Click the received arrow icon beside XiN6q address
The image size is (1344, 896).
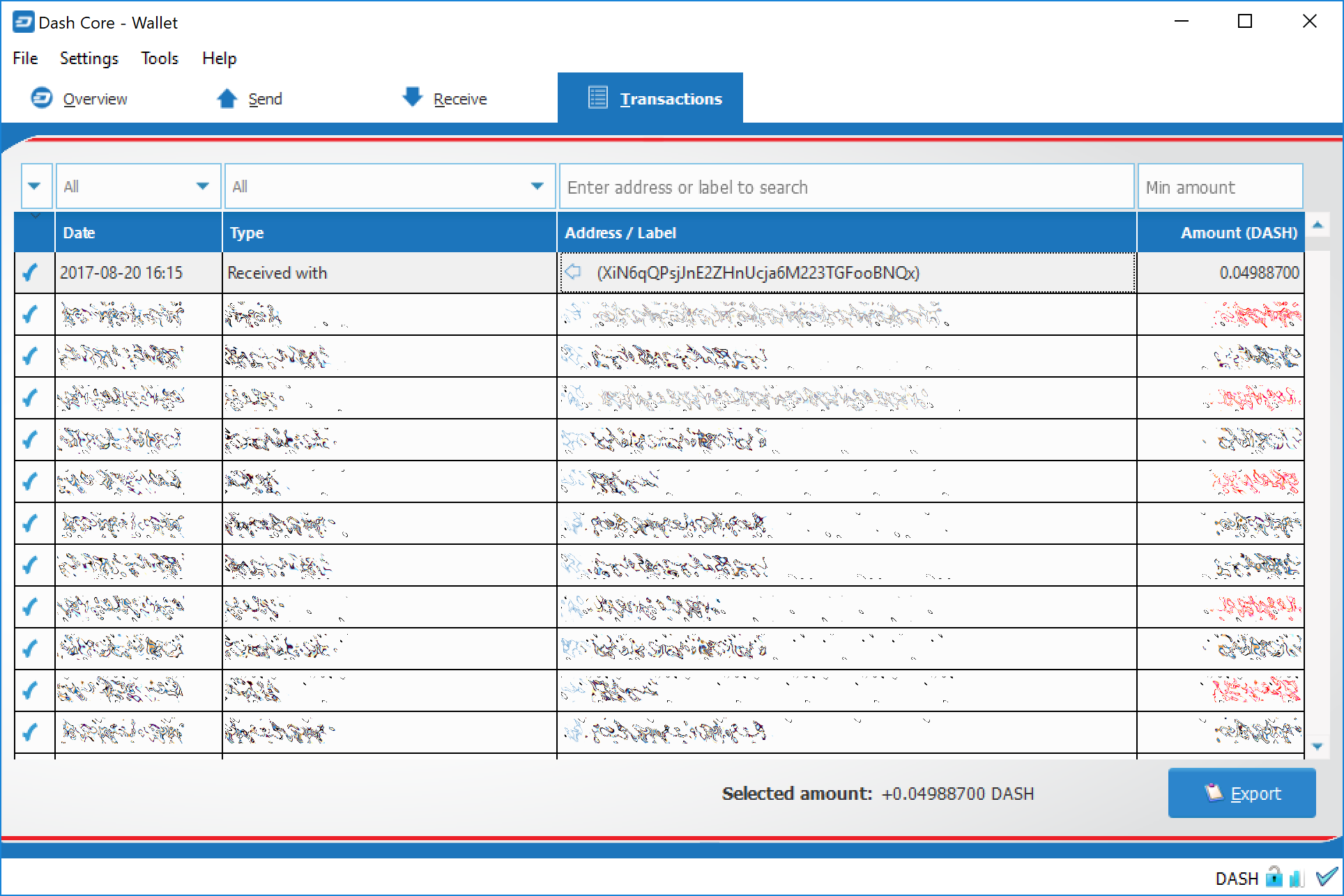tap(572, 272)
